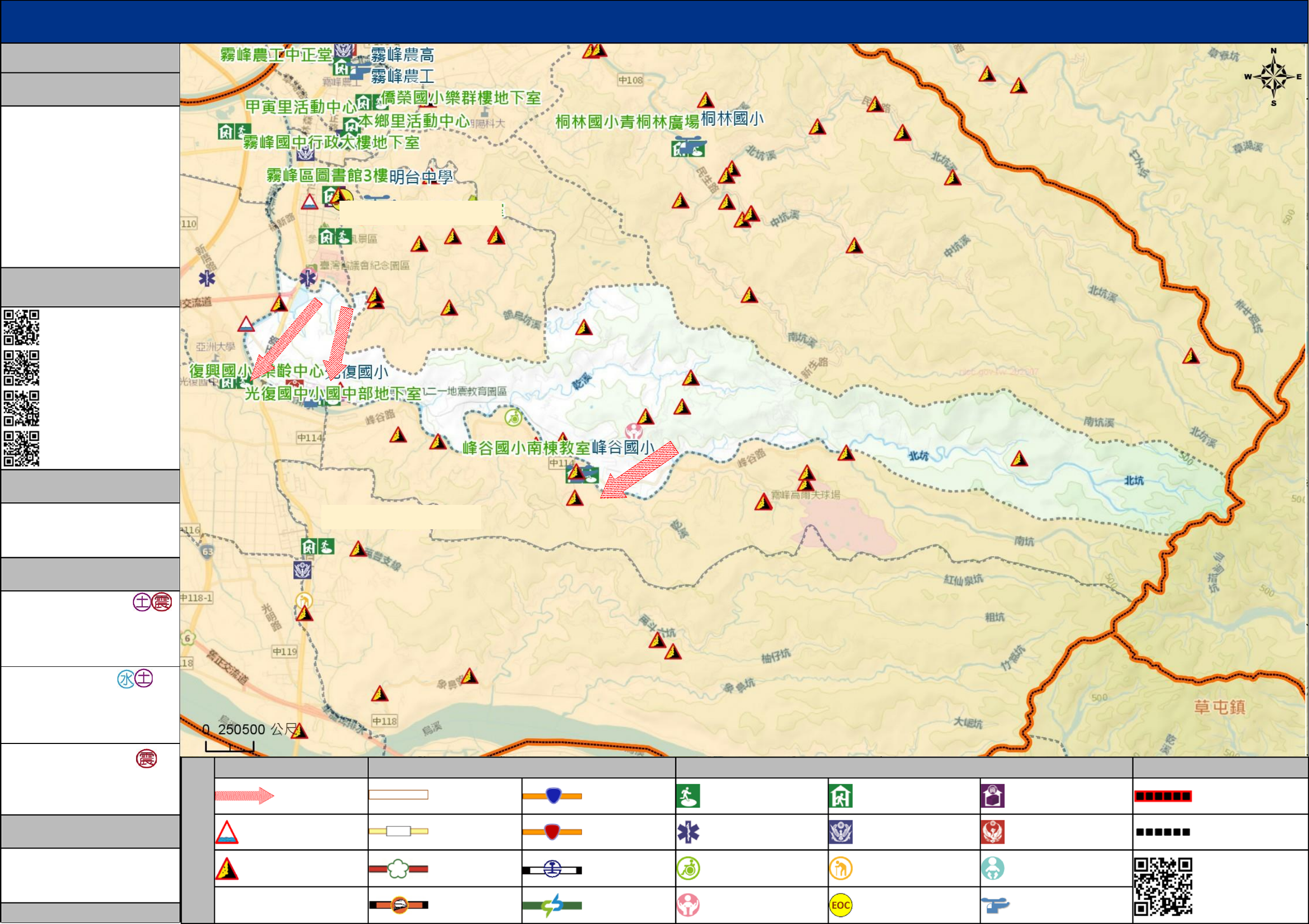Click the 中119 road marker
1309x924 pixels.
pyautogui.click(x=285, y=651)
